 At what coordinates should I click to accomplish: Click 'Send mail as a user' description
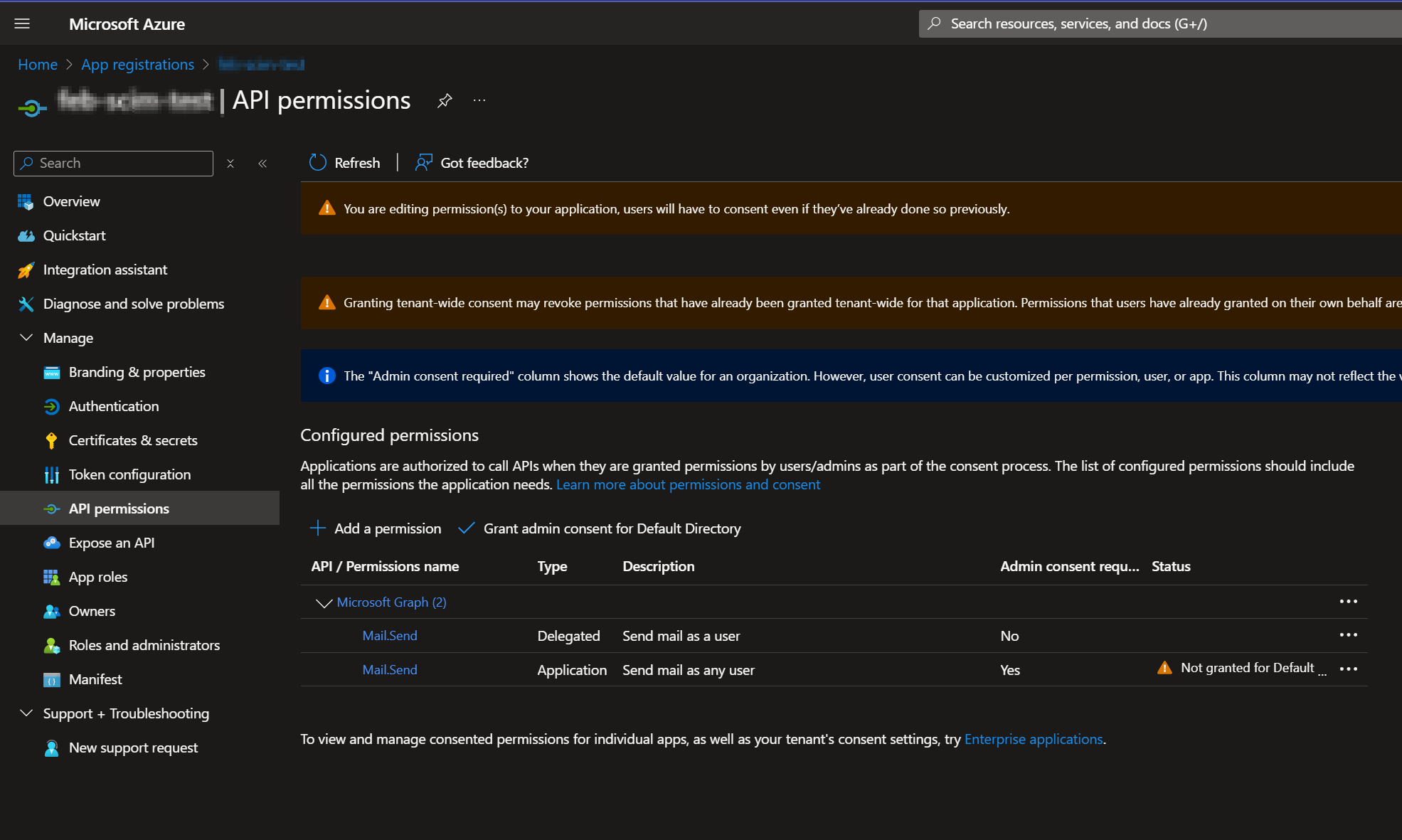click(681, 636)
